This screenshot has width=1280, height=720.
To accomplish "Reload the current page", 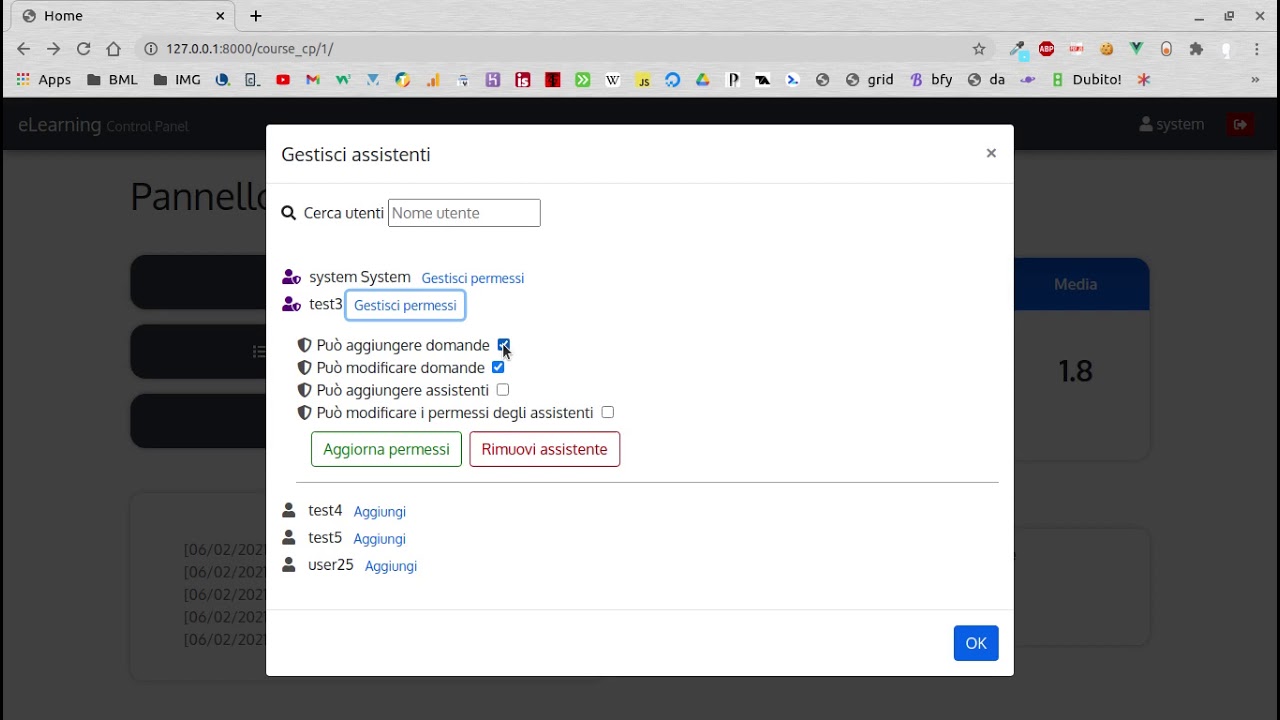I will (84, 49).
